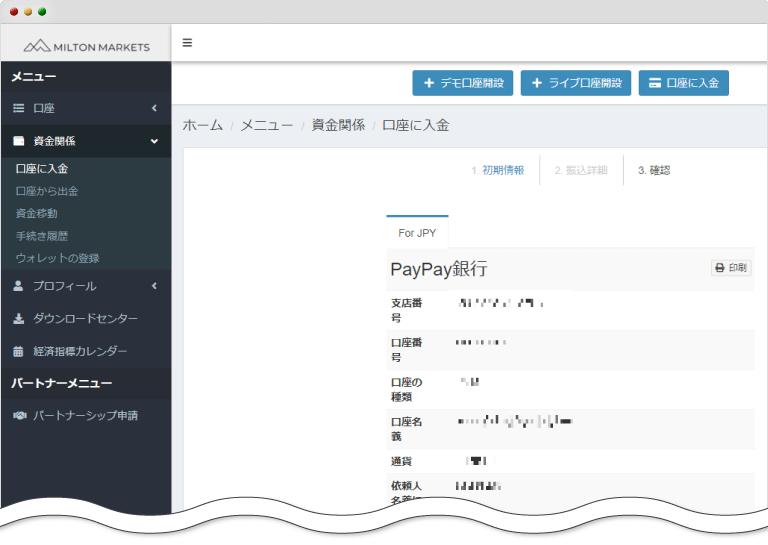This screenshot has width=768, height=545.
Task: Click the red close window button
Action: coord(14,11)
